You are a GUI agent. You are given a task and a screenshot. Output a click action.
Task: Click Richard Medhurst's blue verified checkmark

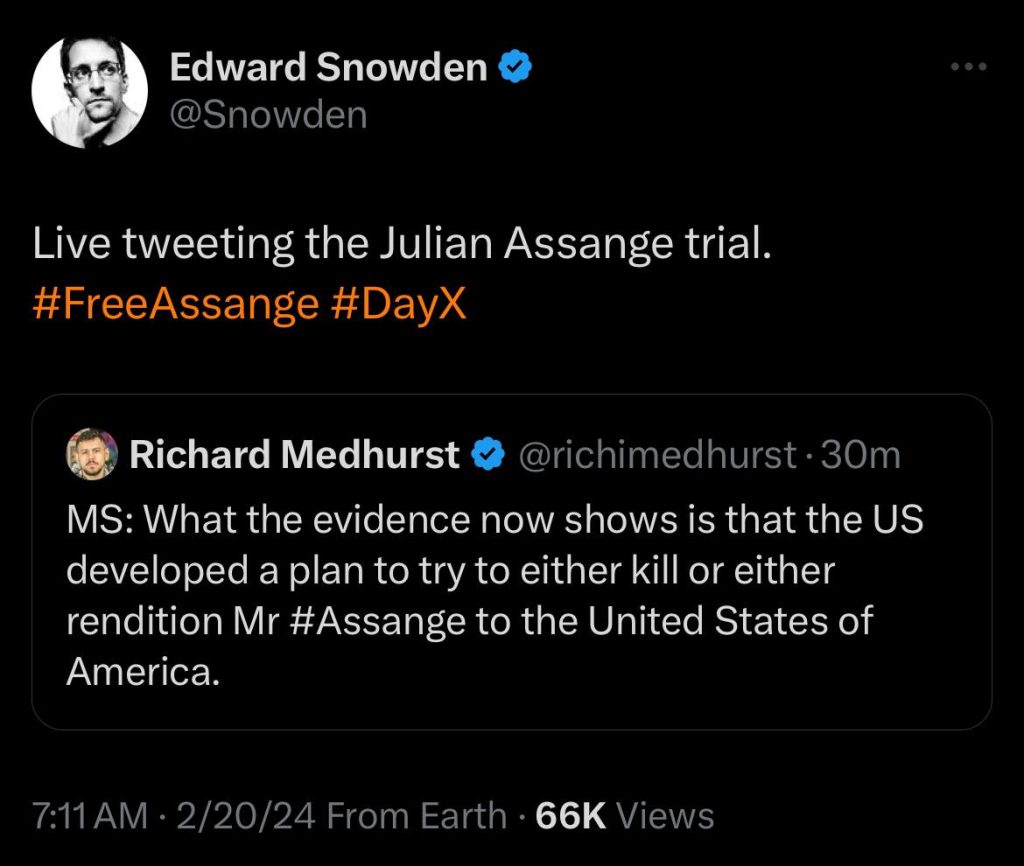[486, 455]
